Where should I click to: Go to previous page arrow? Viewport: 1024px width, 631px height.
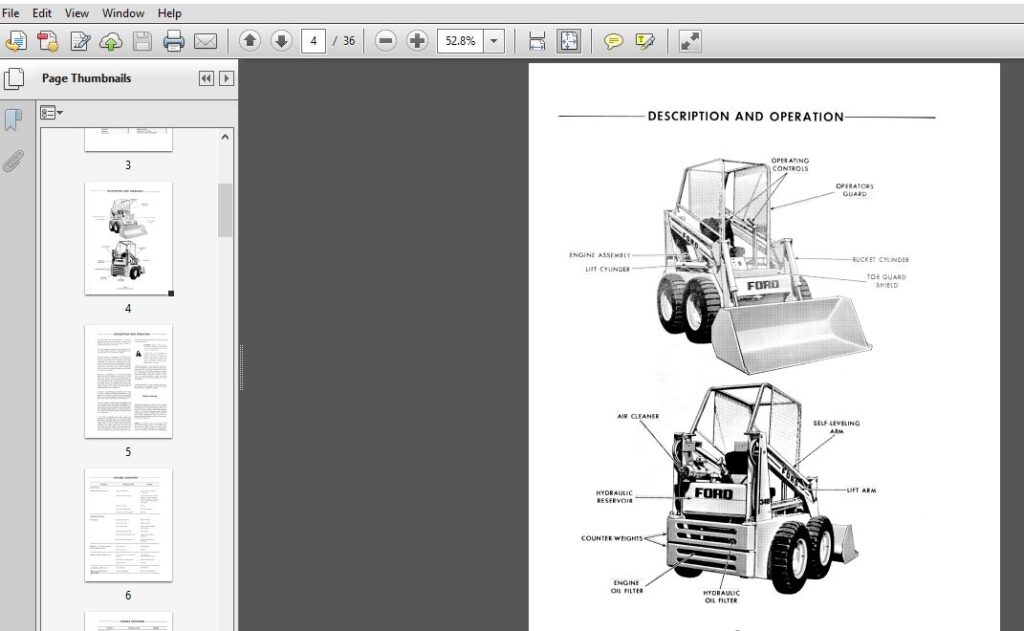pyautogui.click(x=249, y=41)
